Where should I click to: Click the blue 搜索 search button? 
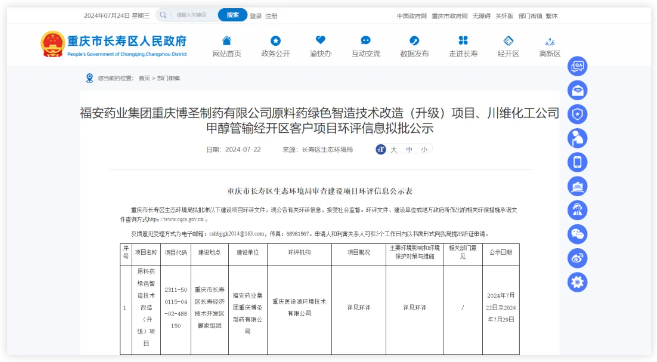tap(233, 15)
